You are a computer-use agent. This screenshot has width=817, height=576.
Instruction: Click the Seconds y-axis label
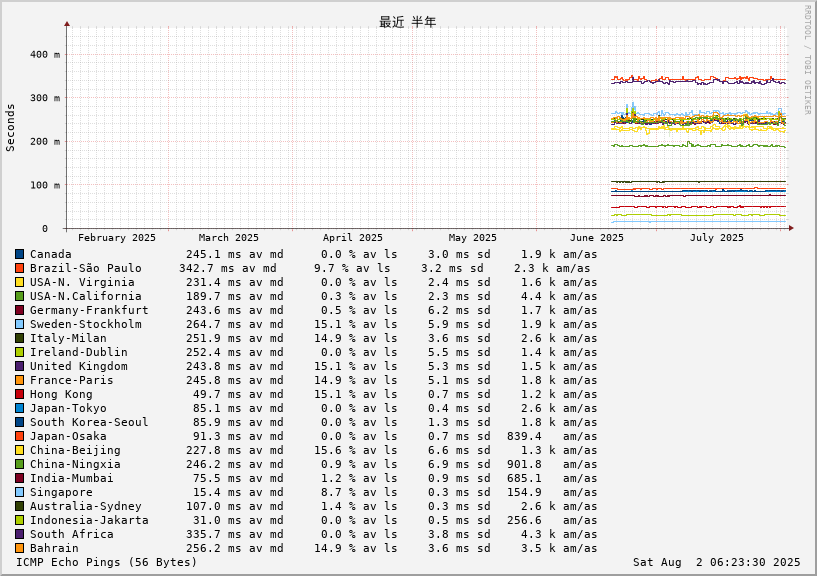pos(10,128)
